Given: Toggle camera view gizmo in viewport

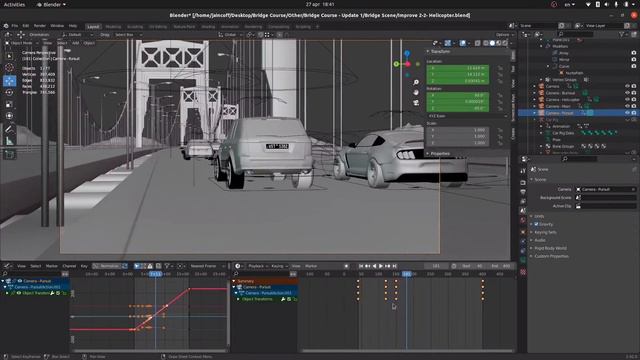Looking at the screenshot, I should click(416, 103).
